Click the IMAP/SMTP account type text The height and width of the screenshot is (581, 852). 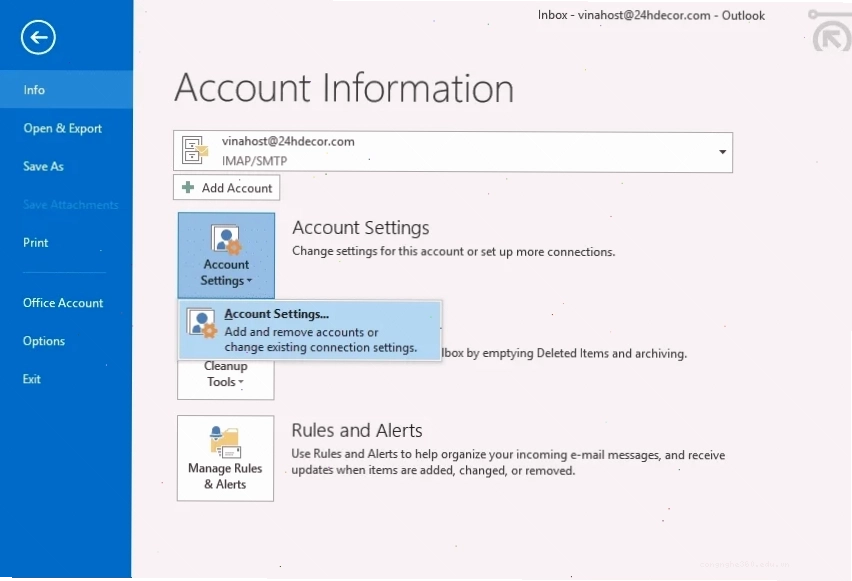click(254, 160)
